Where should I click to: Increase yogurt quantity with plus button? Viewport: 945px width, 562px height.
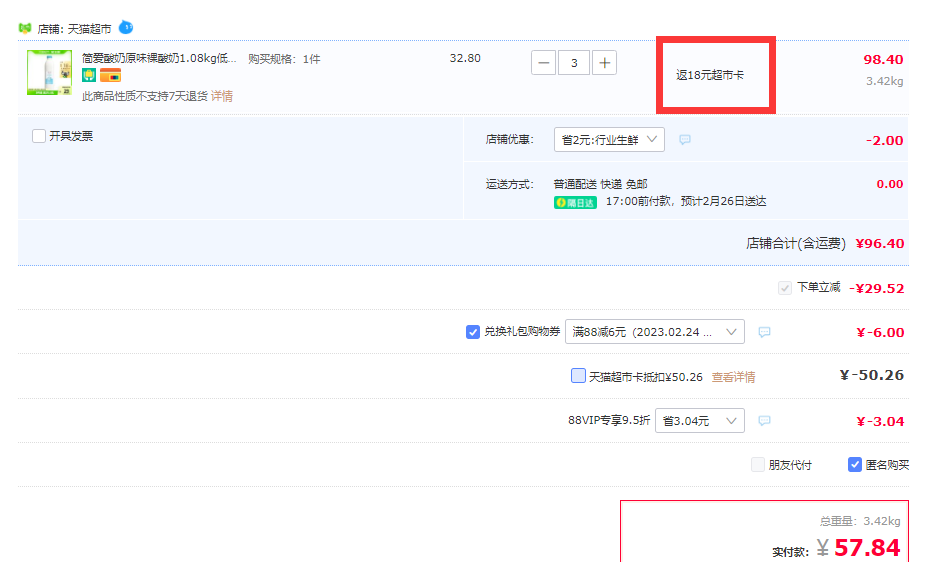(604, 63)
